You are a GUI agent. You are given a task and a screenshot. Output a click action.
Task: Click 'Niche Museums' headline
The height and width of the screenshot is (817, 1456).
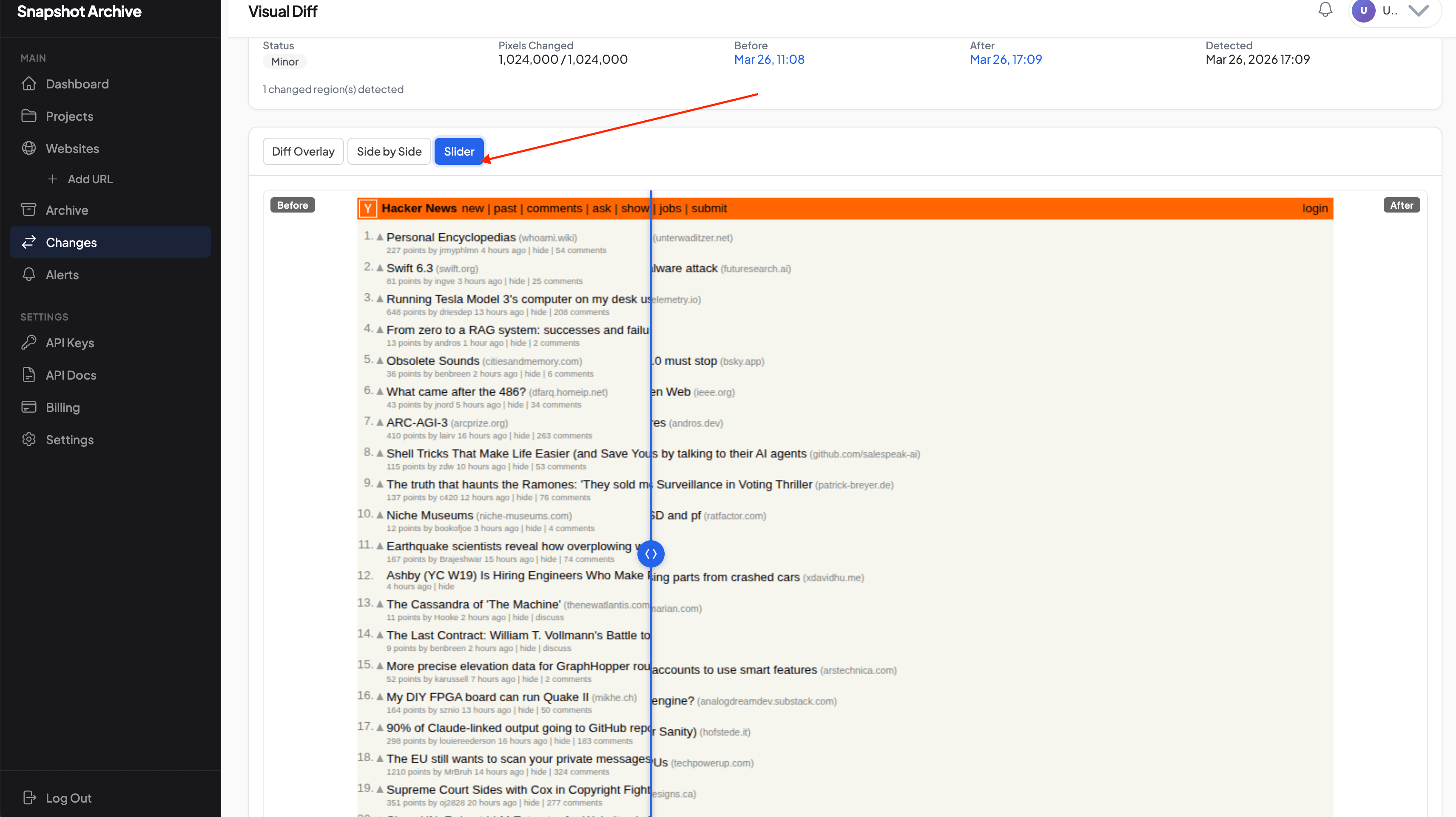point(429,515)
